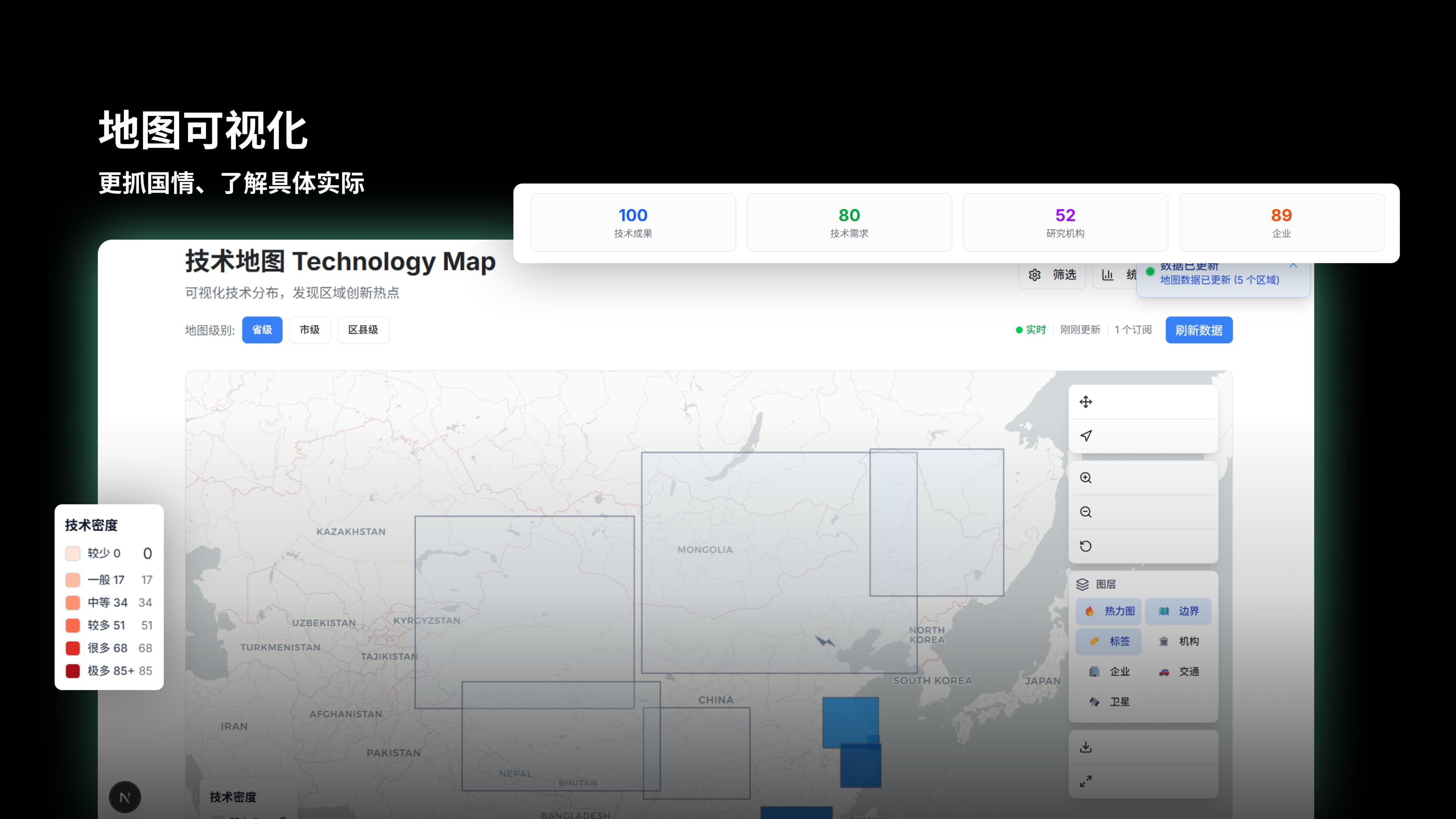Enable the 卫星 satellite layer
Image resolution: width=1456 pixels, height=819 pixels.
pos(1108,702)
